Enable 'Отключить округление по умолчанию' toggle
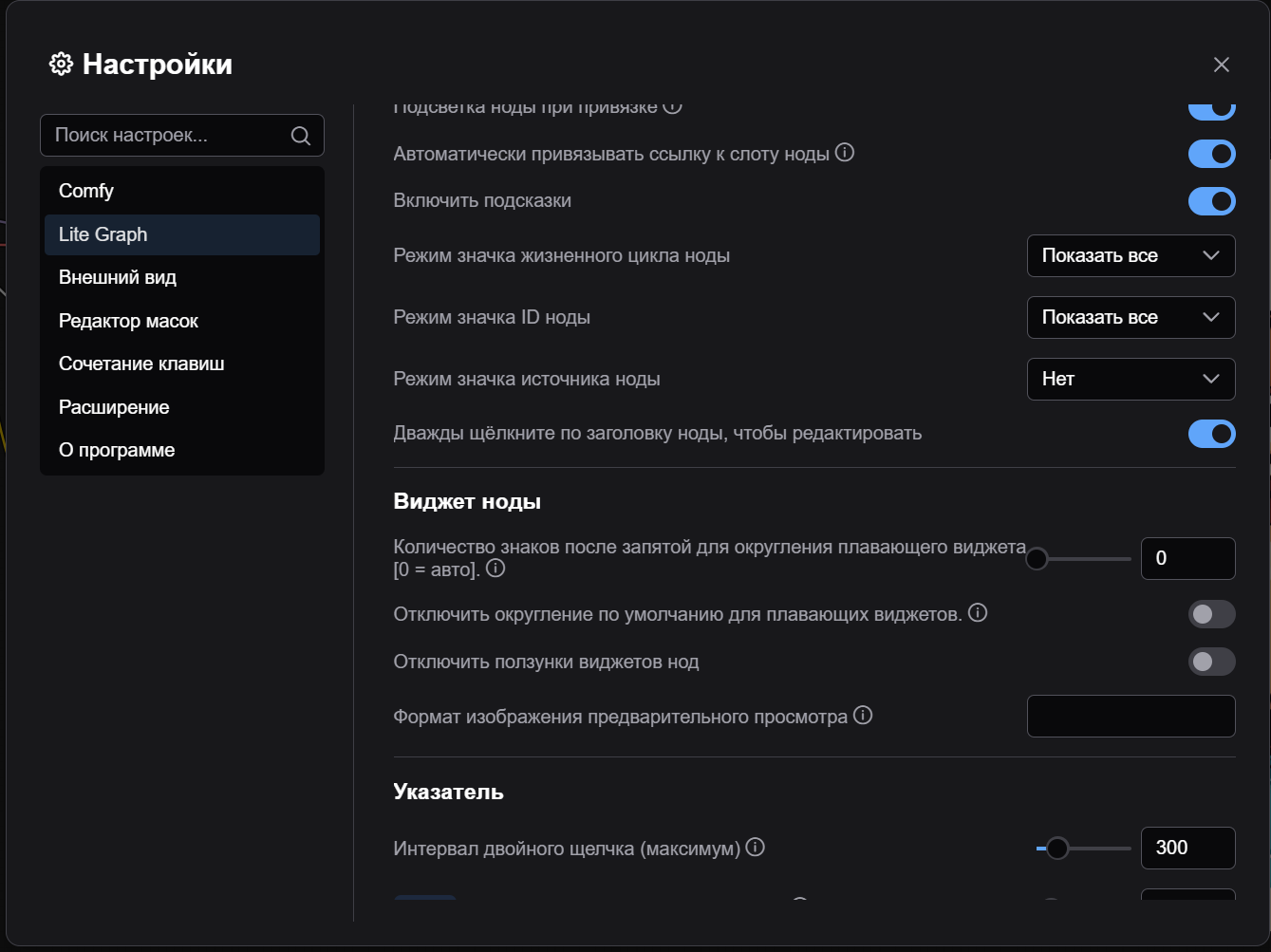The height and width of the screenshot is (952, 1271). [x=1211, y=614]
